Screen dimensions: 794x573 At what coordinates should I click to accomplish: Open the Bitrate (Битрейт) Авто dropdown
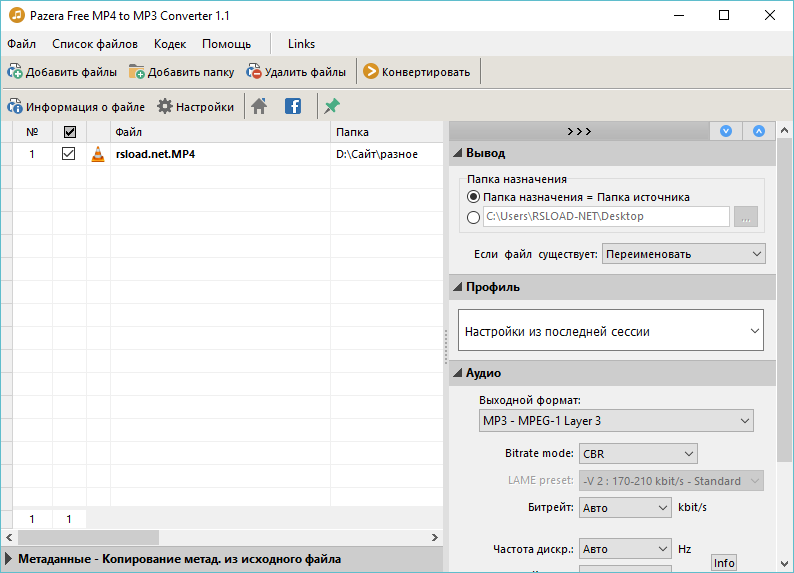click(625, 508)
